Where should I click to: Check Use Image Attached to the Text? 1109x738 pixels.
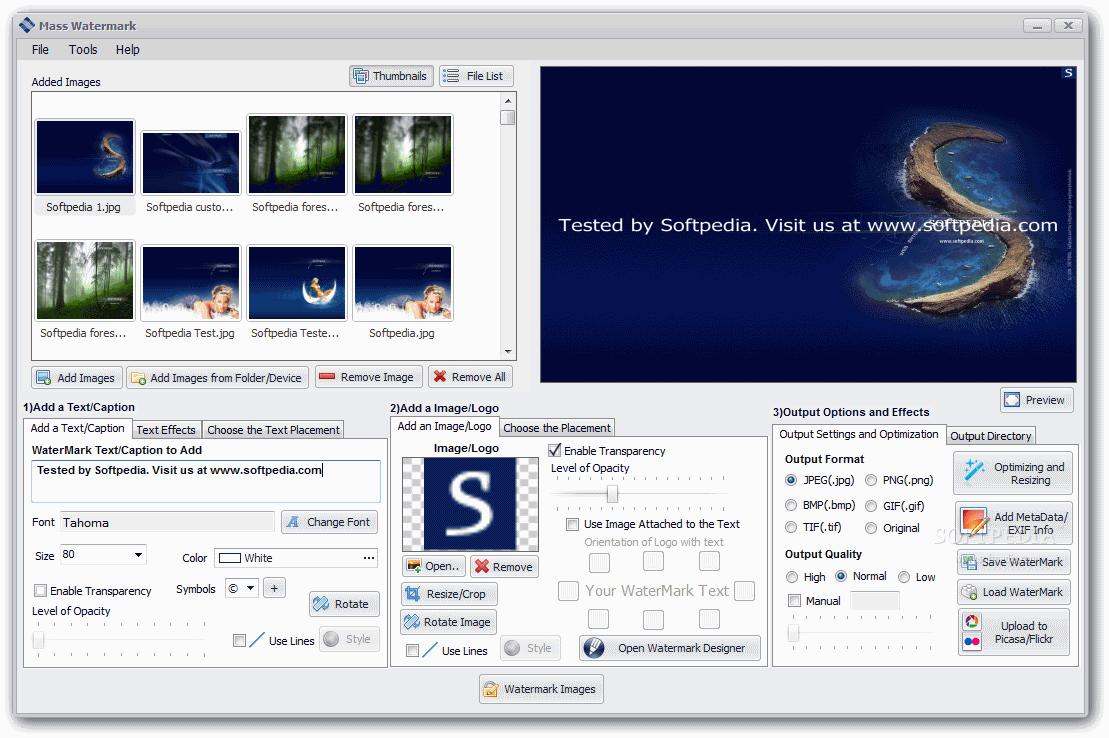(572, 524)
